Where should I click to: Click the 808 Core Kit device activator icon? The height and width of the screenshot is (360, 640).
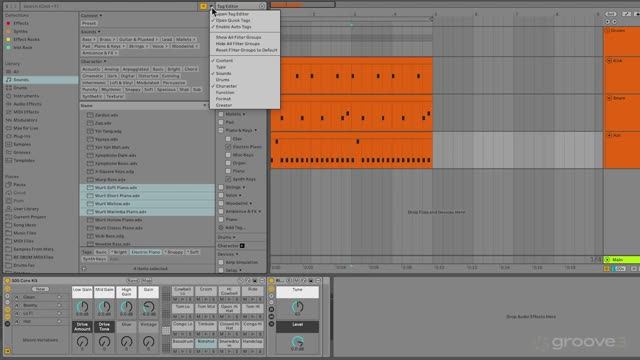(7, 281)
